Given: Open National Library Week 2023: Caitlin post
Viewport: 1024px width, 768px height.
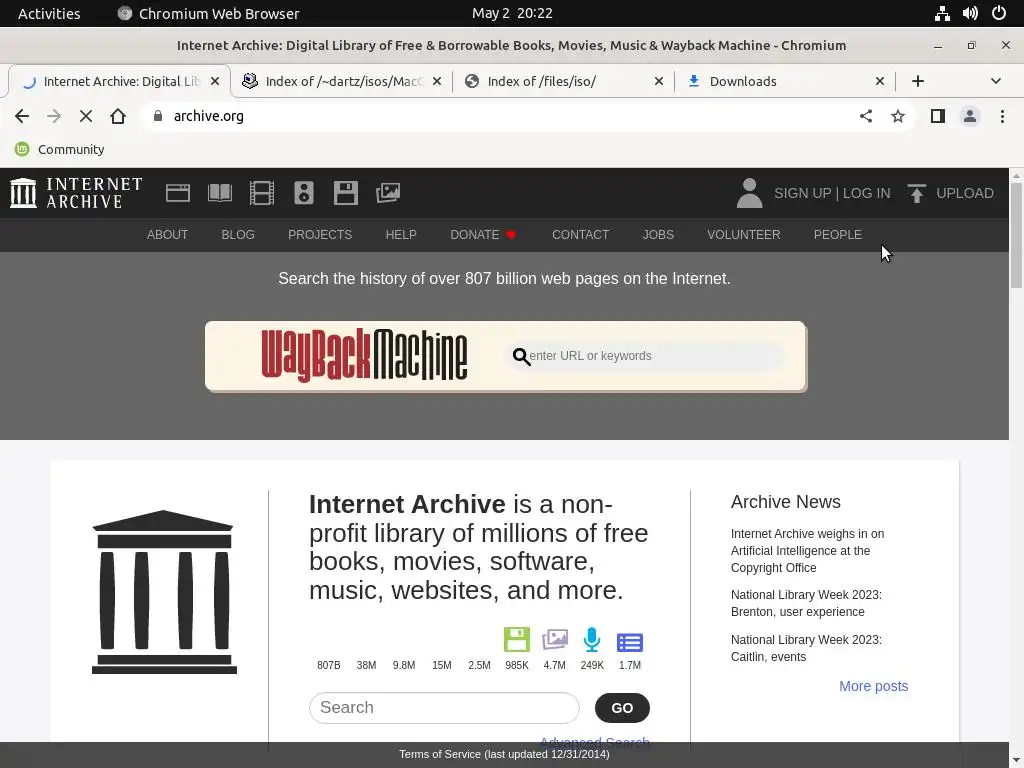Looking at the screenshot, I should [x=807, y=648].
